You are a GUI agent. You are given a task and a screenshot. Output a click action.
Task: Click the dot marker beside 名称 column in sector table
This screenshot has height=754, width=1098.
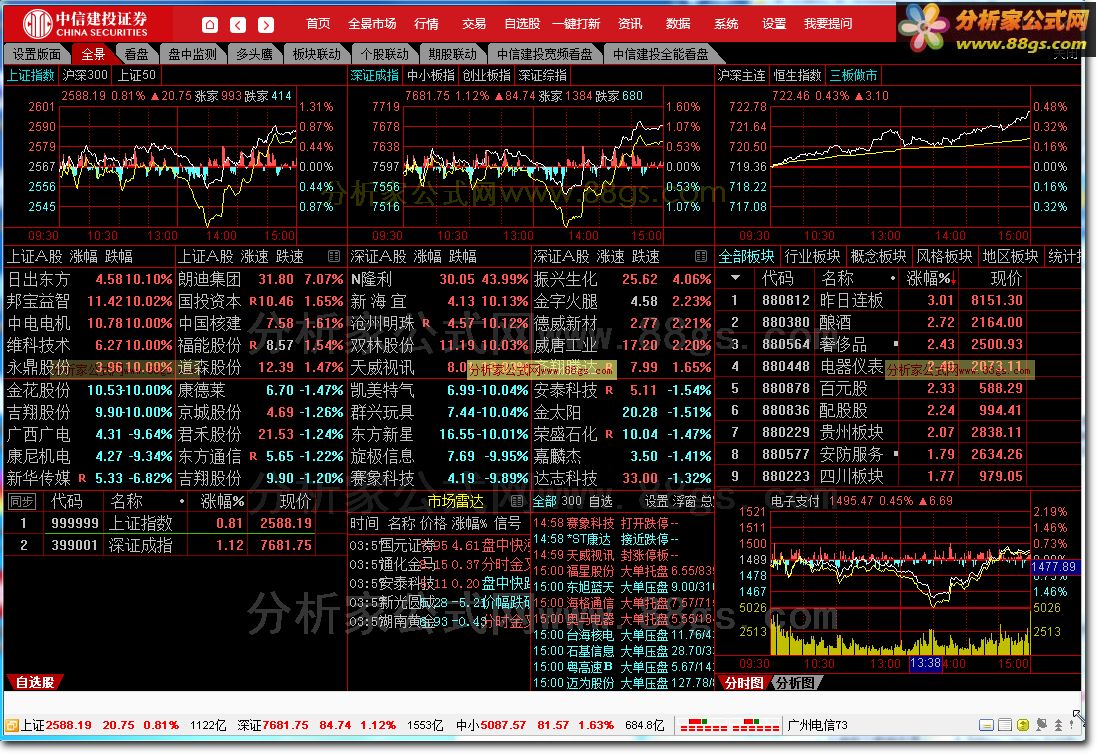tap(892, 279)
